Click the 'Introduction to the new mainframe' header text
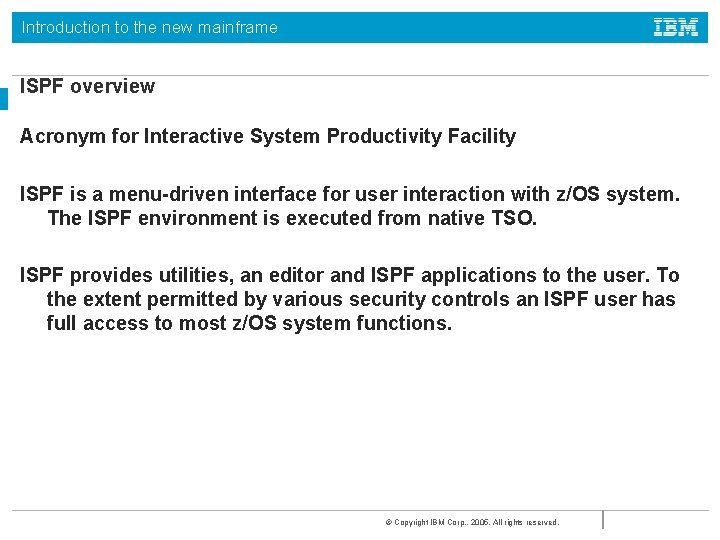 [150, 28]
